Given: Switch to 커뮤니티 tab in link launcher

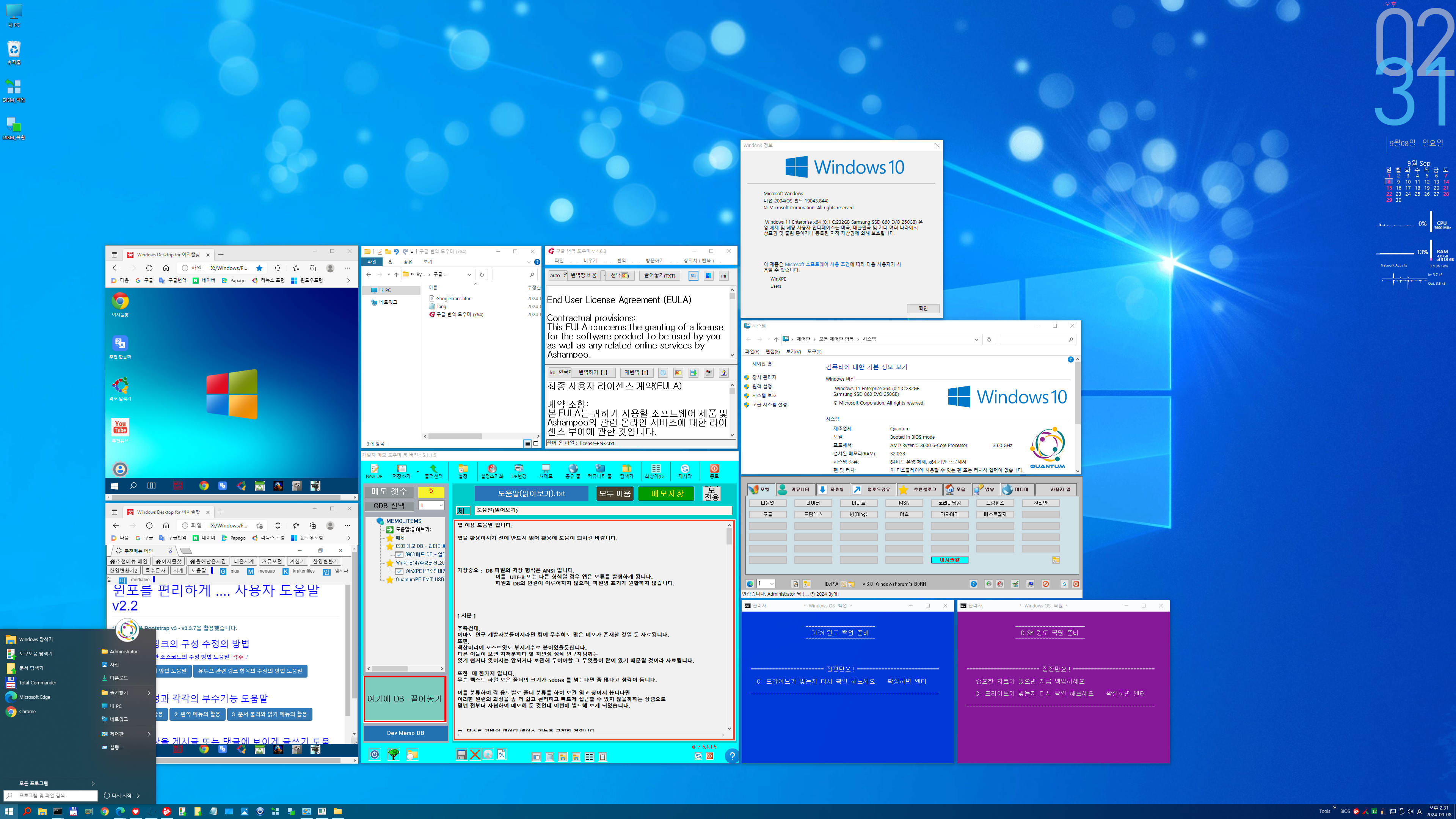Looking at the screenshot, I should (x=795, y=490).
